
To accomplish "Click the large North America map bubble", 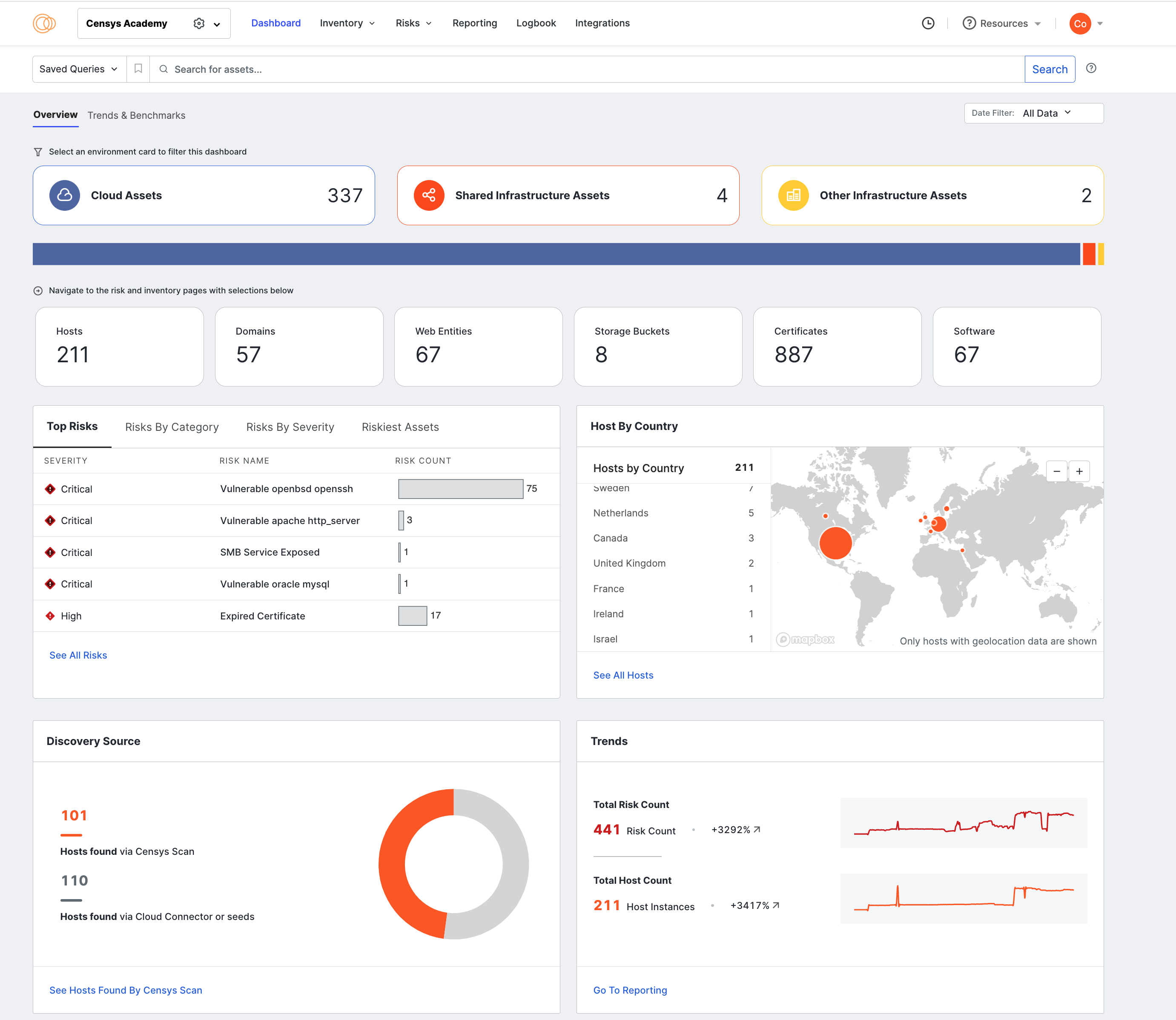I will click(835, 543).
